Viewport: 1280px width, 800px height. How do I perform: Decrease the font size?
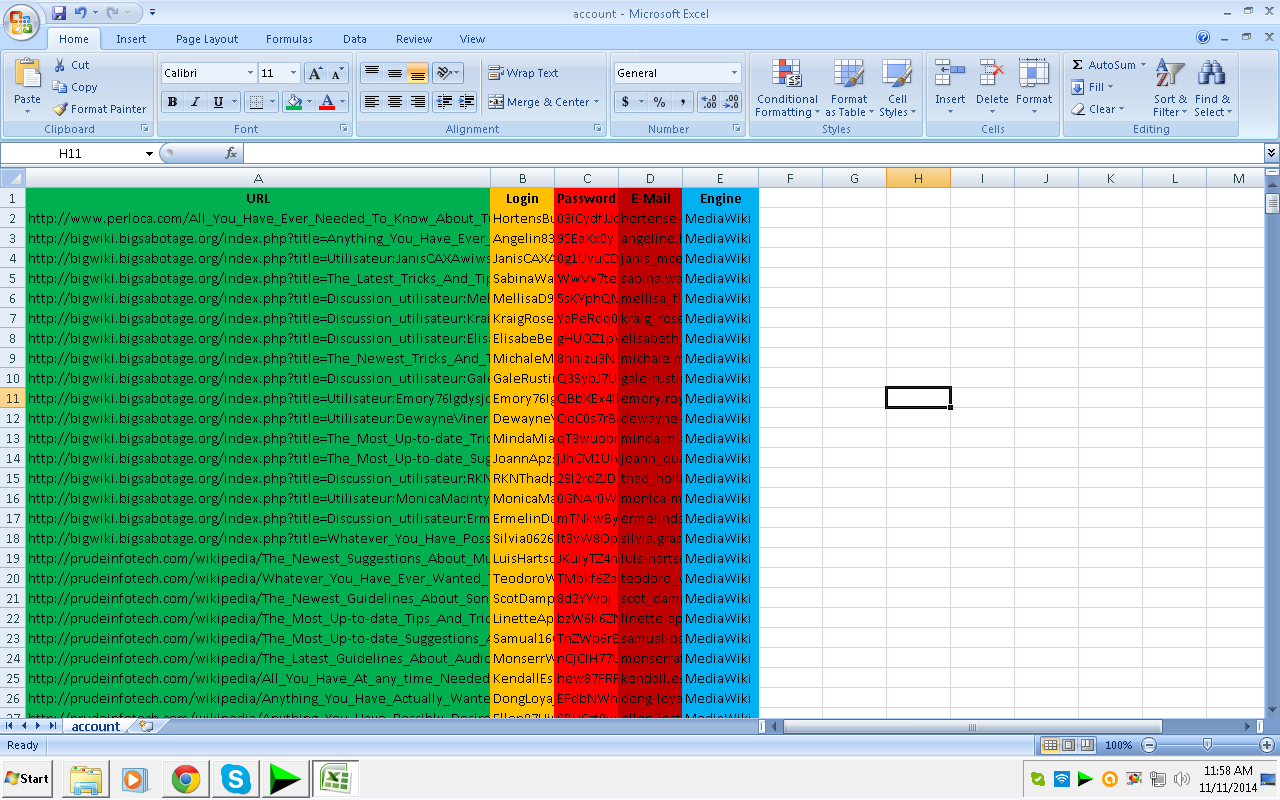[337, 73]
